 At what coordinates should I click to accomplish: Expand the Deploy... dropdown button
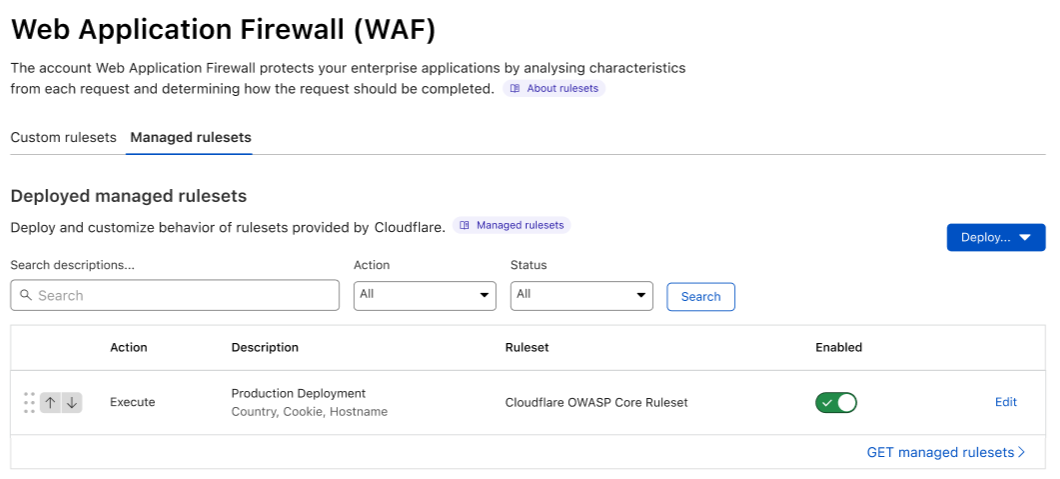(995, 237)
